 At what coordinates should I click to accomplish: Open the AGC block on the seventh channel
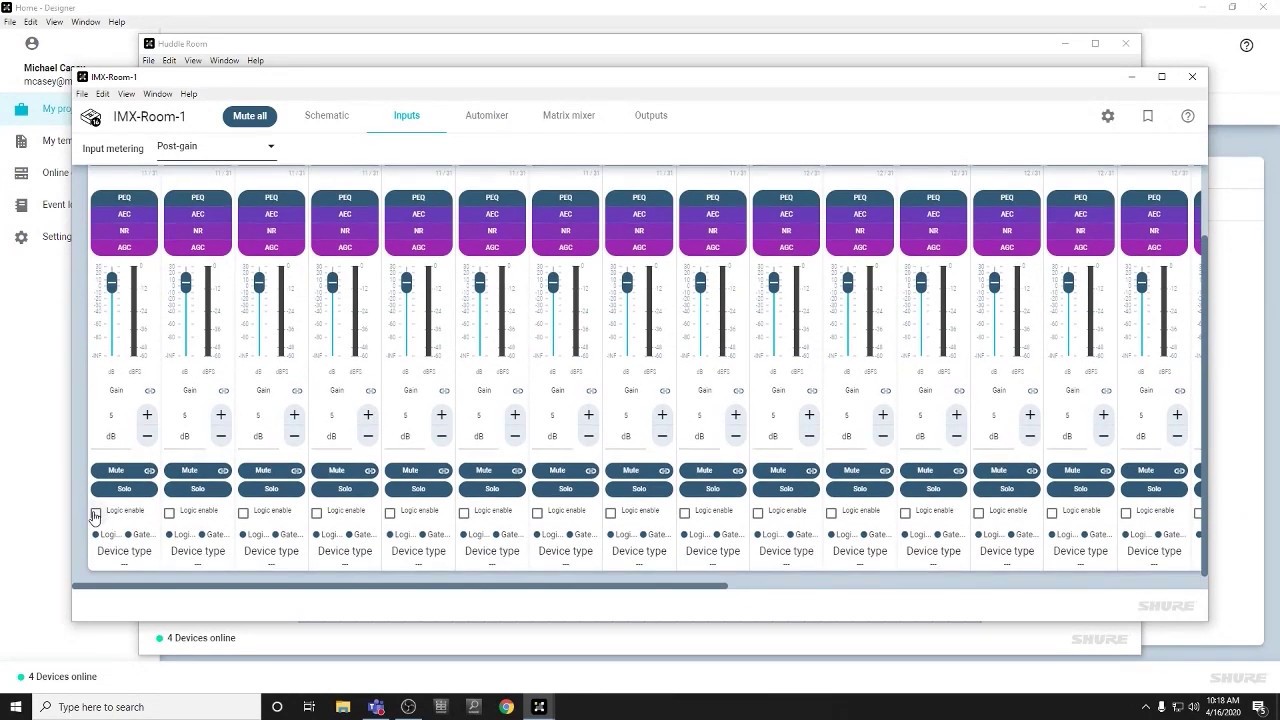(x=565, y=247)
